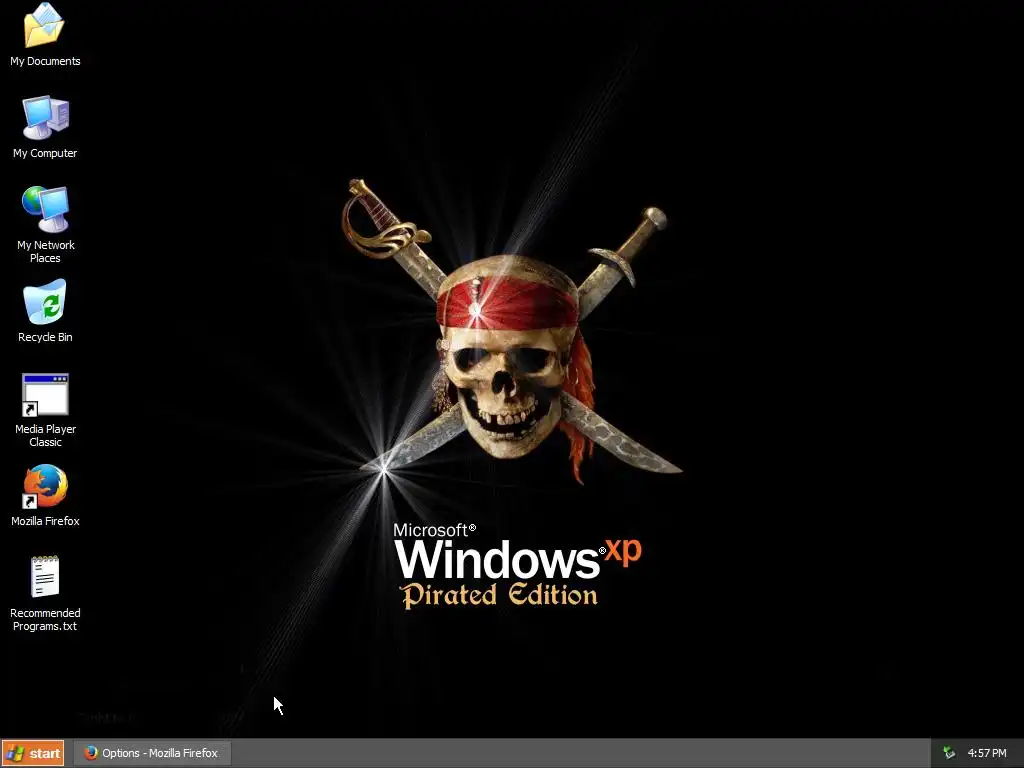The height and width of the screenshot is (768, 1024).
Task: Click the "My Documents" icon label
Action: point(45,61)
